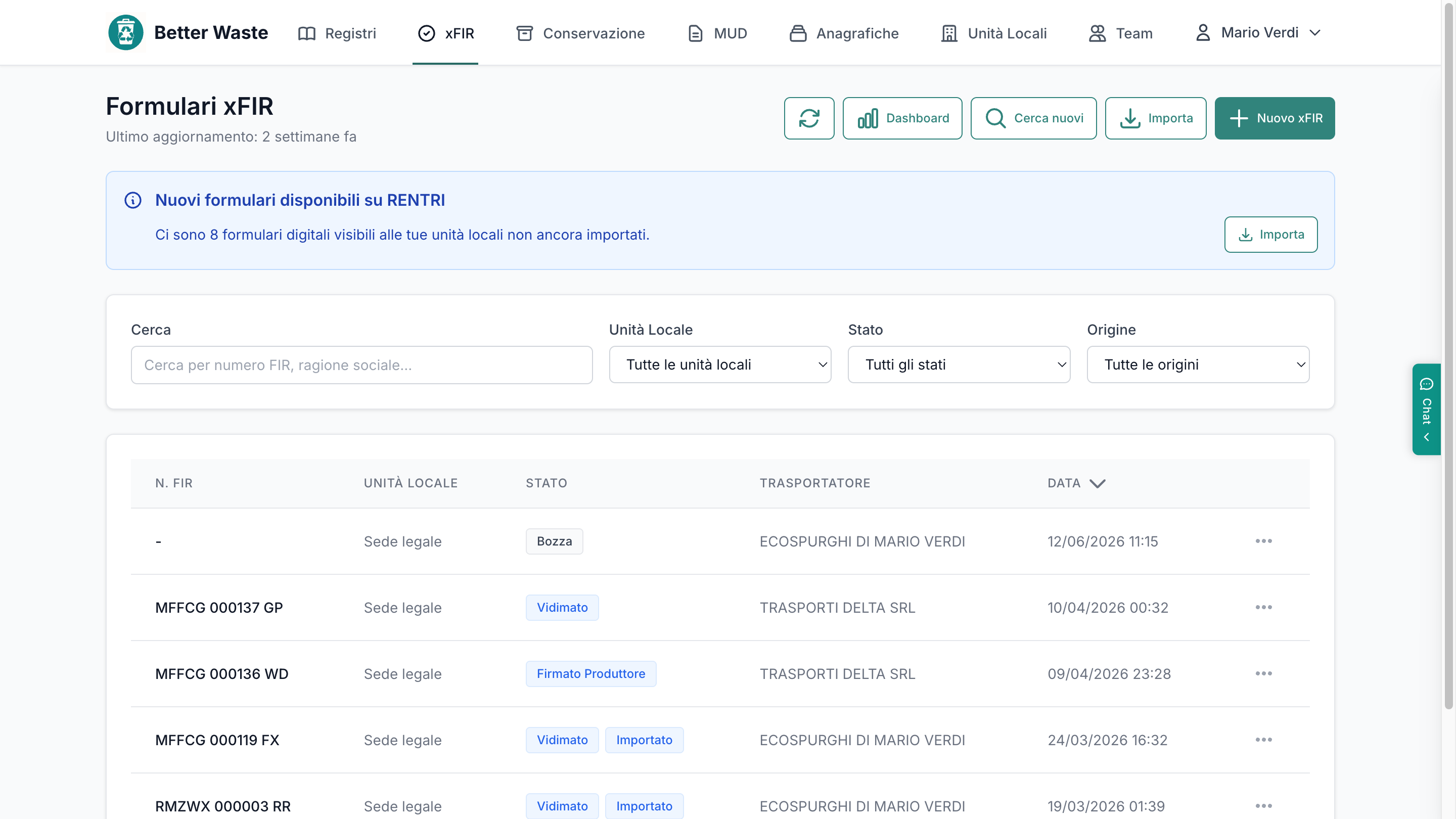Go to Conservazione section
Image resolution: width=1456 pixels, height=819 pixels.
[580, 33]
